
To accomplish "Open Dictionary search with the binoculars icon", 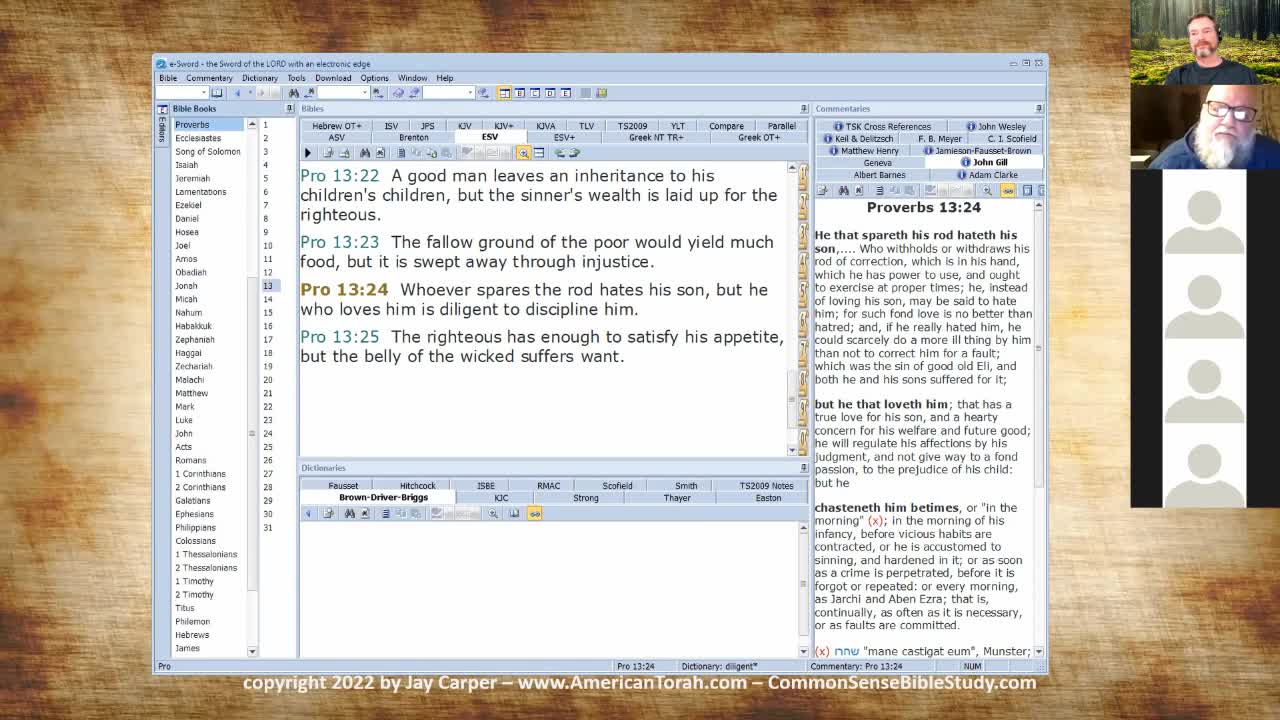I will click(x=348, y=513).
